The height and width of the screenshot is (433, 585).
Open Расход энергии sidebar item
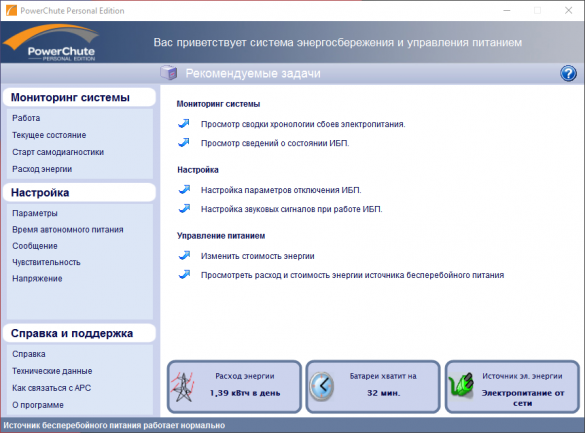pyautogui.click(x=42, y=169)
